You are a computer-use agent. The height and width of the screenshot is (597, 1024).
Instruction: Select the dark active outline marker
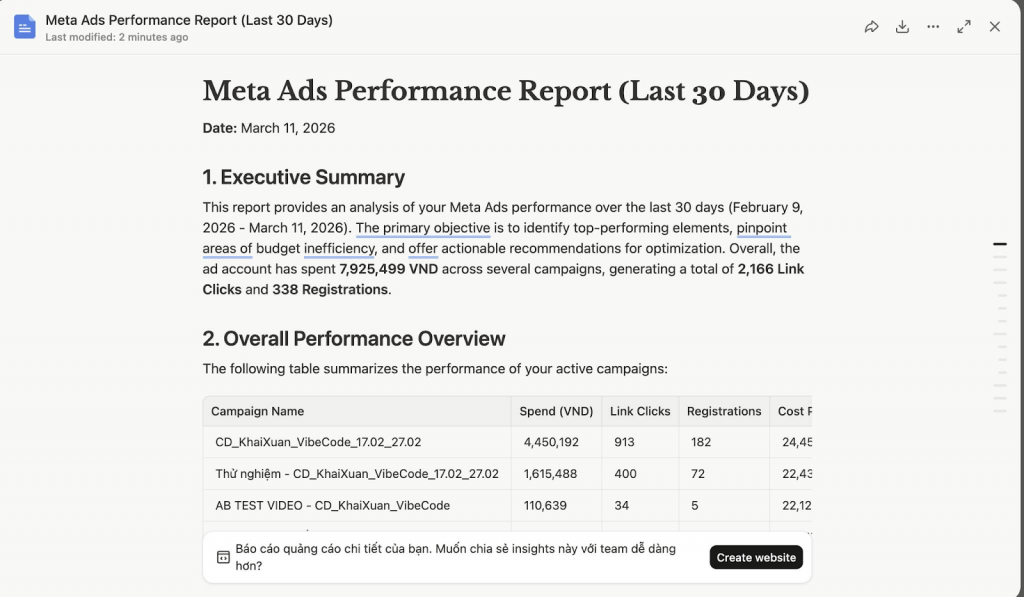1000,244
